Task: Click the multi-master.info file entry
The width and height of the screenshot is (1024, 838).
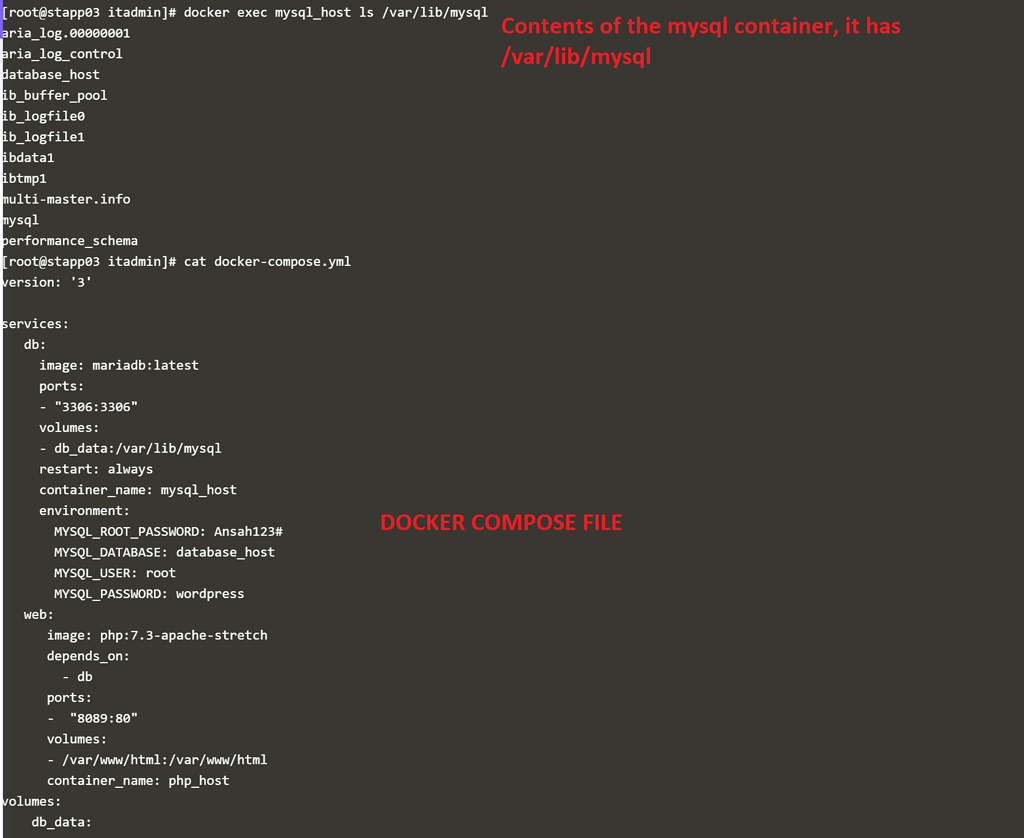Action: point(66,199)
